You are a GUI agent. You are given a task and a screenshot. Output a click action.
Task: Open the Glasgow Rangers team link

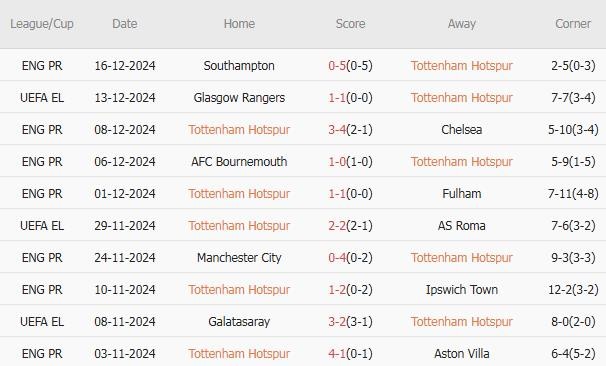(239, 98)
